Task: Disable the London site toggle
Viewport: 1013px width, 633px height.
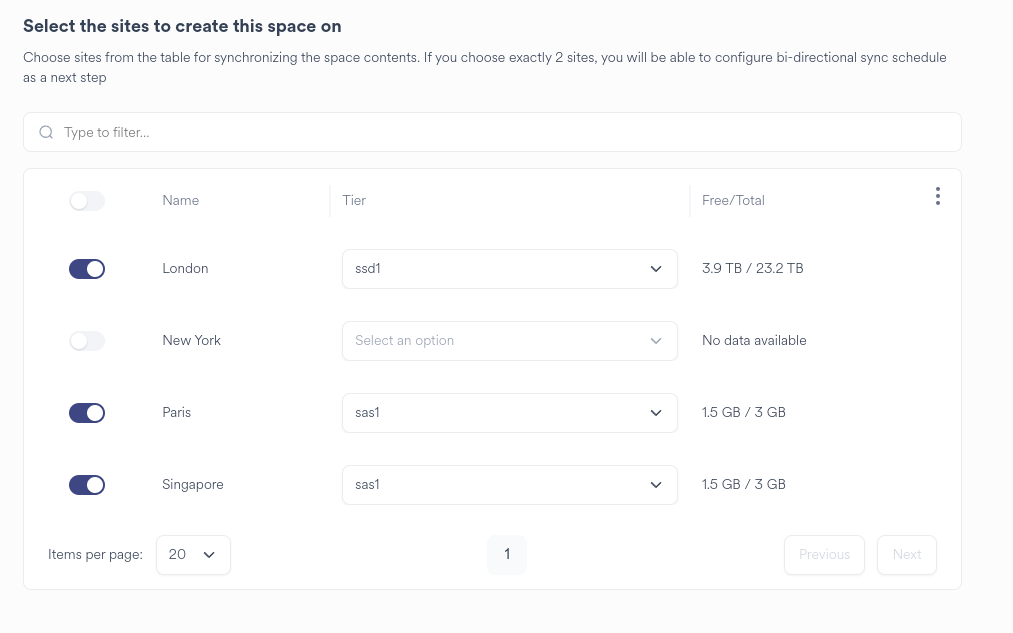Action: [x=87, y=269]
